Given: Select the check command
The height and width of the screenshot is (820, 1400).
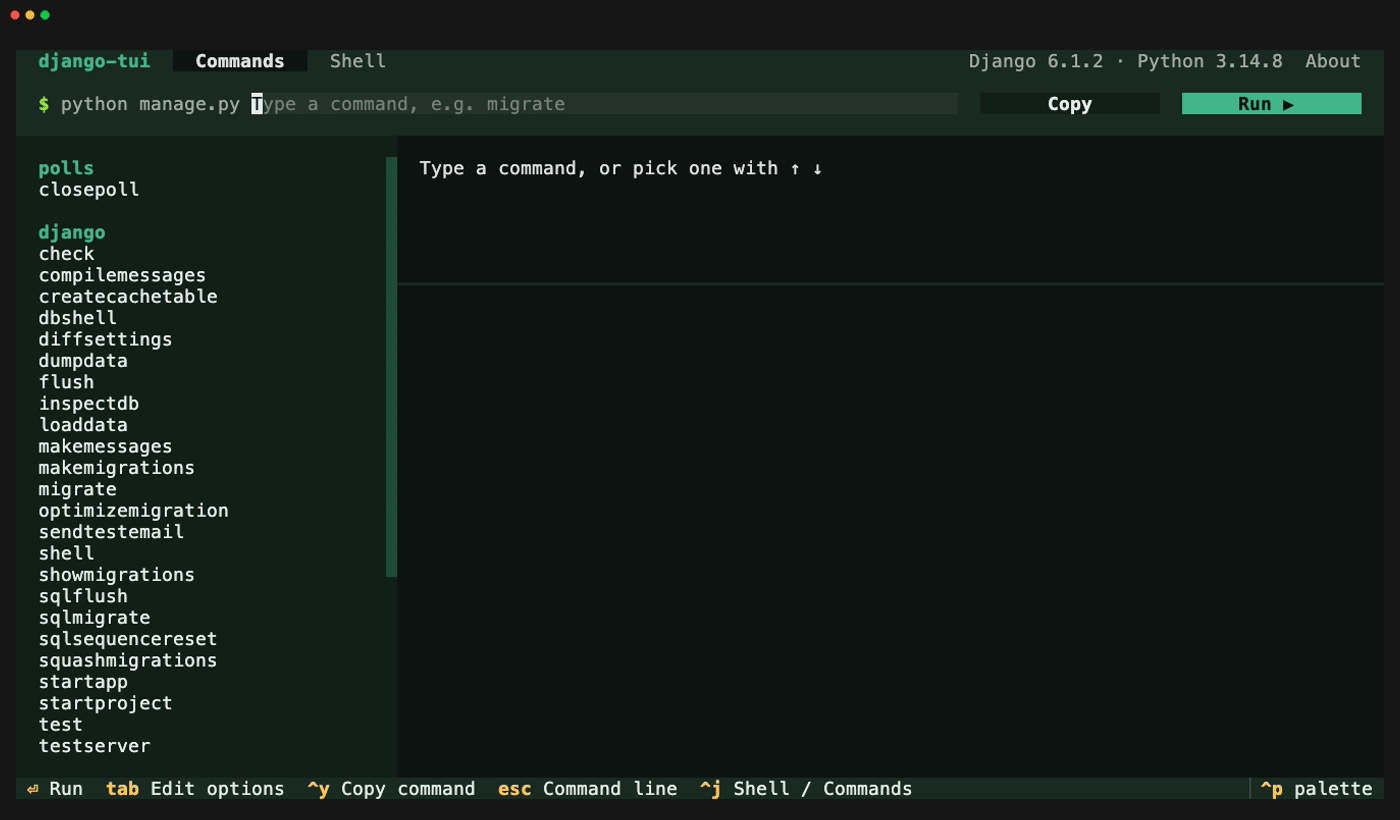Looking at the screenshot, I should (67, 254).
